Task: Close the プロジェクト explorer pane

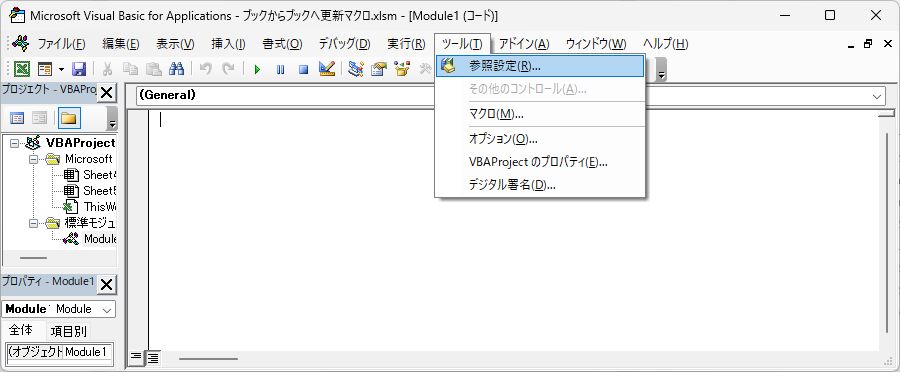Action: click(x=107, y=92)
